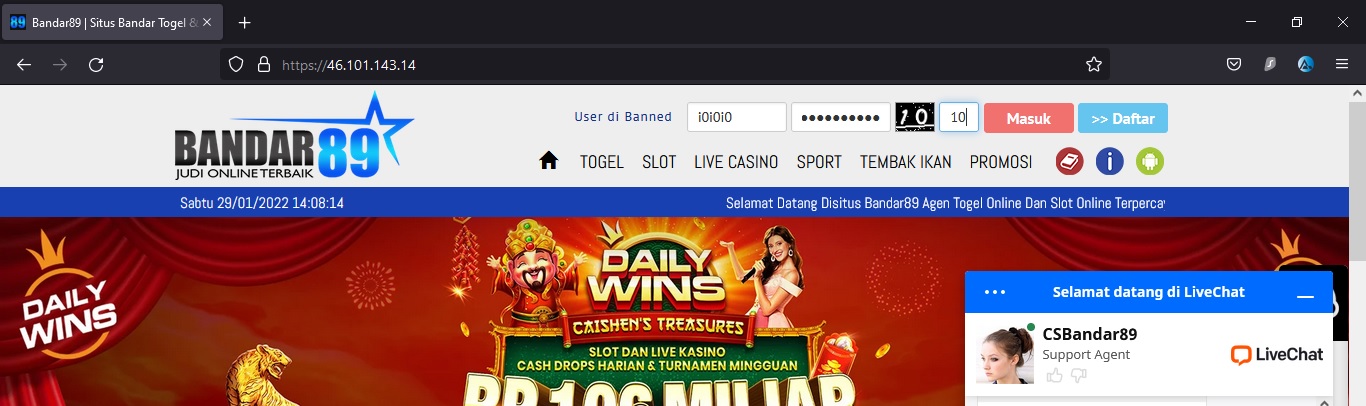This screenshot has height=406, width=1366.
Task: Minimize the LiveChat window
Action: [x=1305, y=295]
